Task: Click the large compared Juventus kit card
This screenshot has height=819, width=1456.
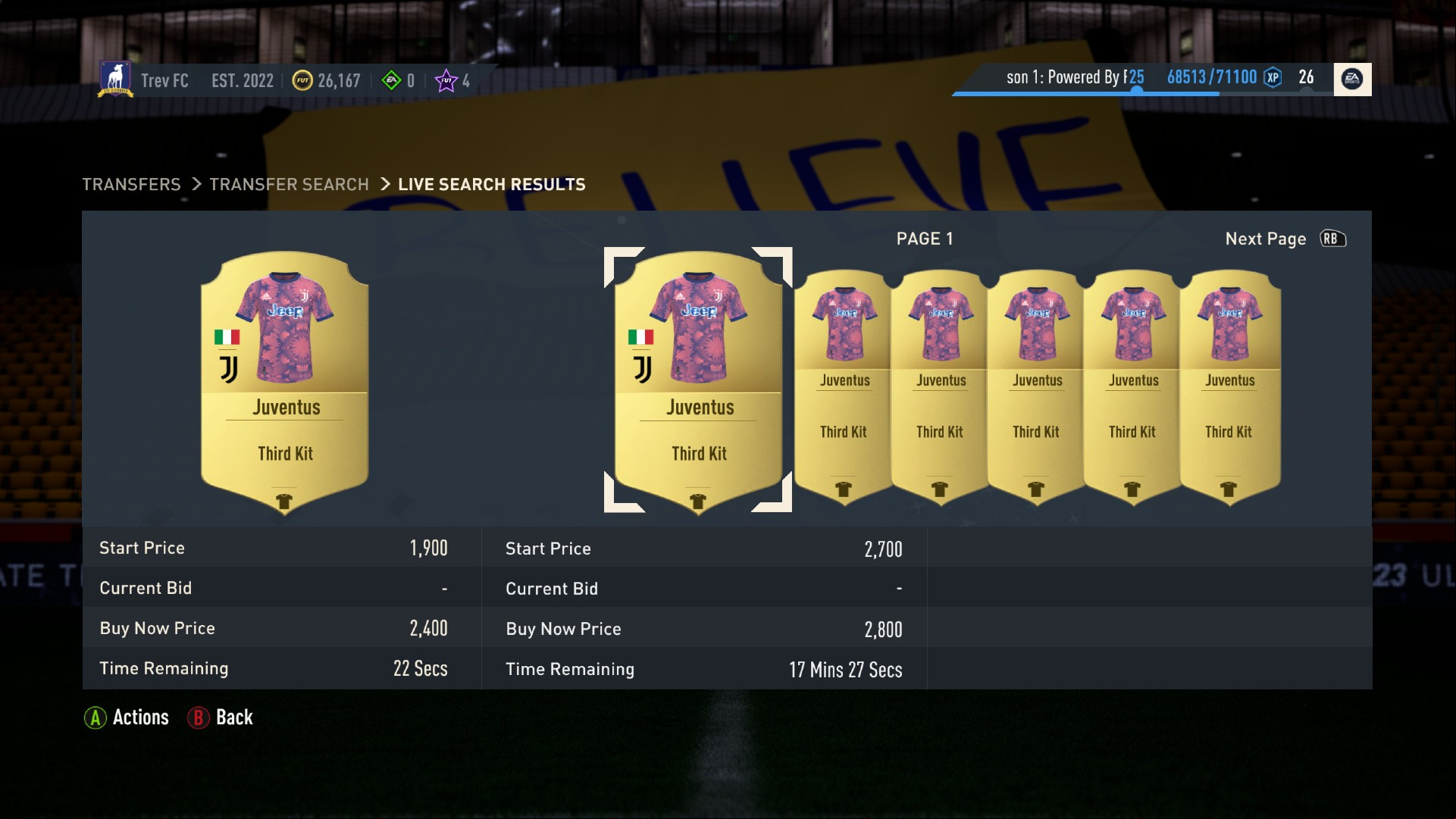Action: point(284,381)
